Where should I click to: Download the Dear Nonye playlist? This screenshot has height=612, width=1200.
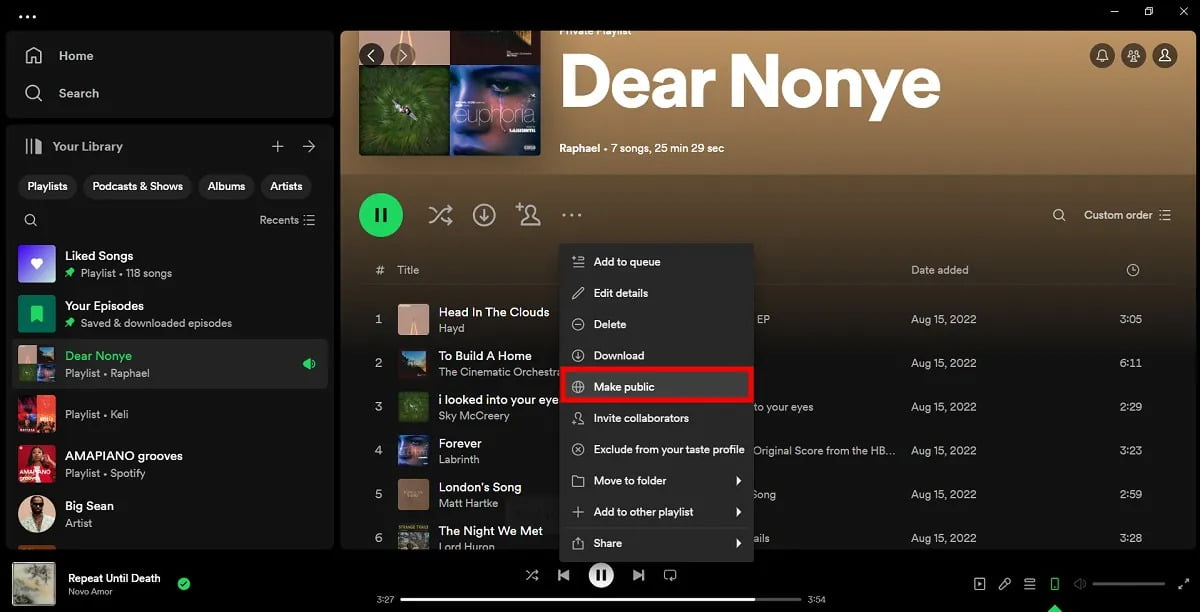(x=484, y=215)
